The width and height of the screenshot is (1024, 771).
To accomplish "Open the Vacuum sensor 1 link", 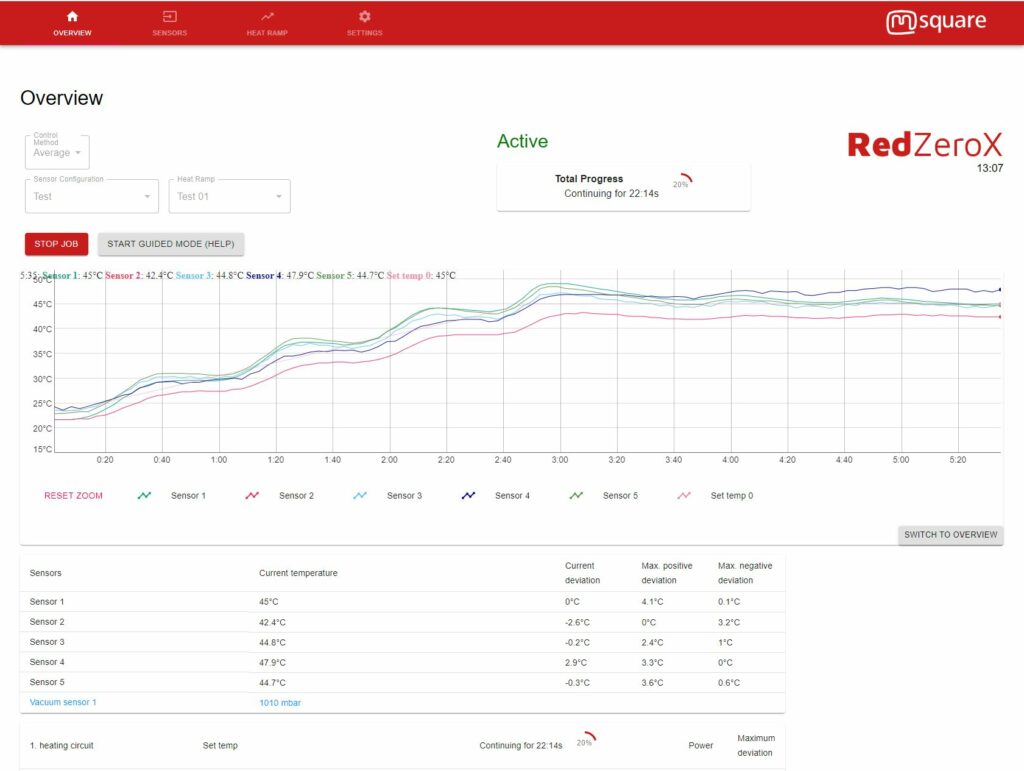I will point(63,702).
